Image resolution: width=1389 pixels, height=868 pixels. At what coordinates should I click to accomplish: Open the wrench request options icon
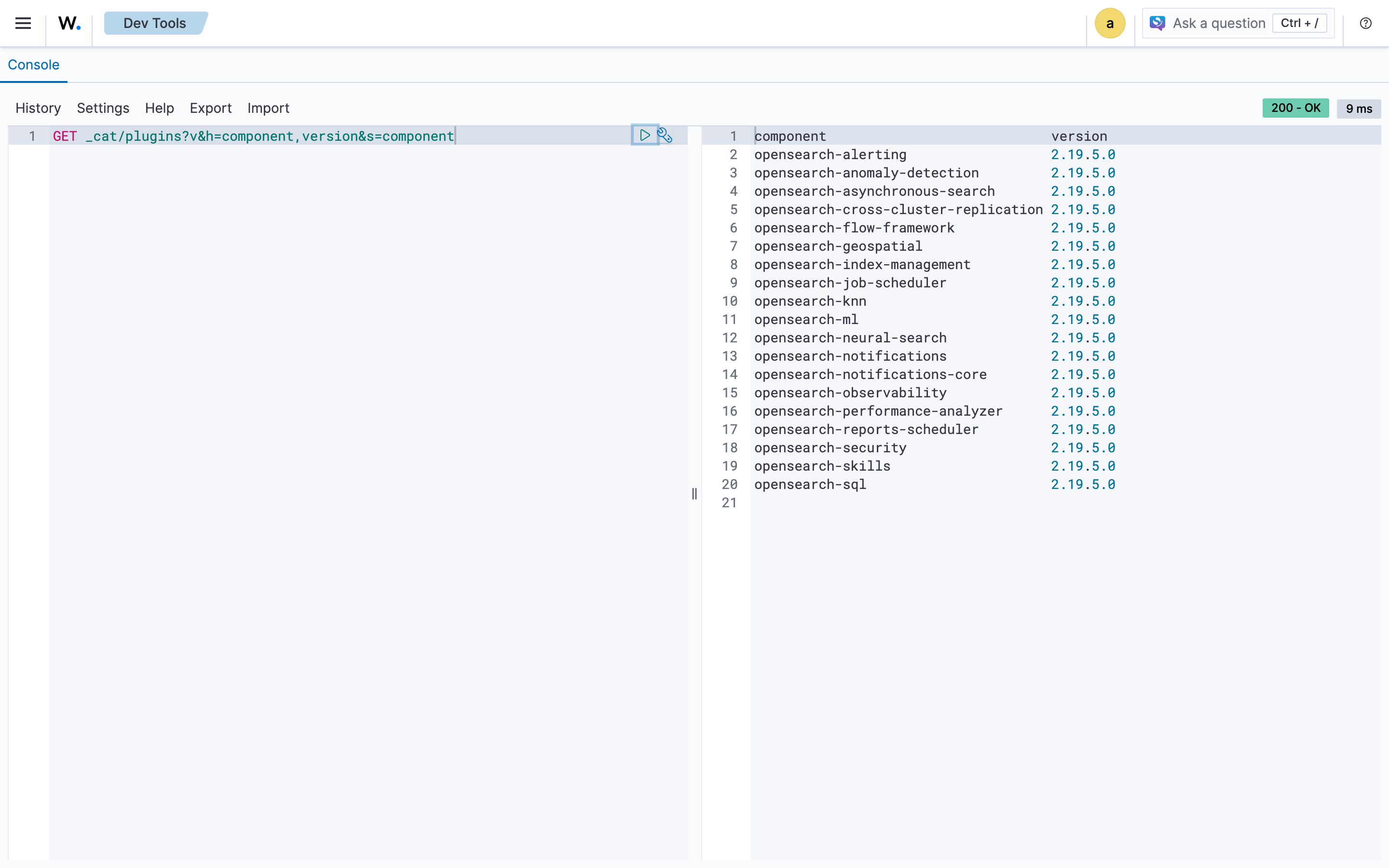[665, 136]
